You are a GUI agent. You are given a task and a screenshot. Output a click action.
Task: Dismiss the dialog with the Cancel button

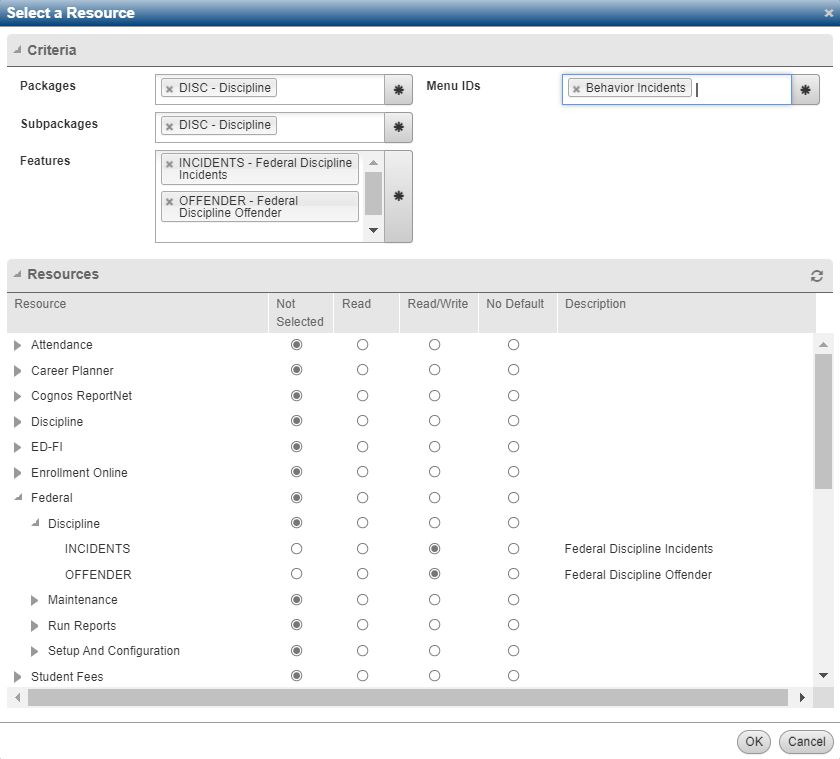click(x=806, y=742)
